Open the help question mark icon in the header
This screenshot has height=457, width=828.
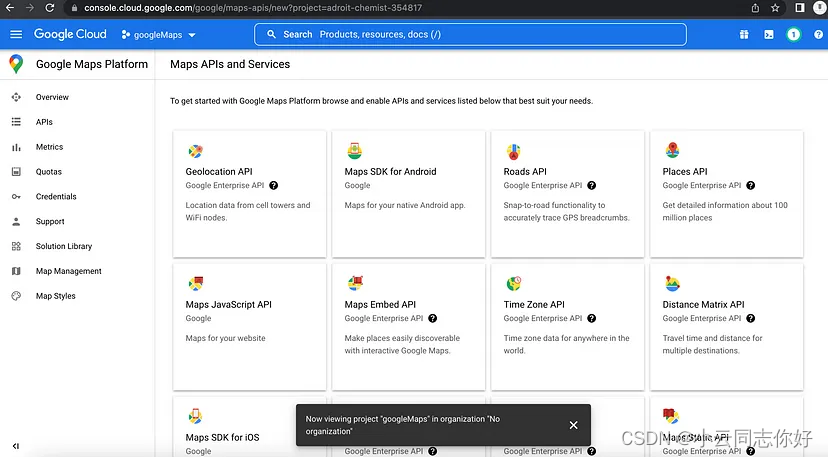point(818,34)
